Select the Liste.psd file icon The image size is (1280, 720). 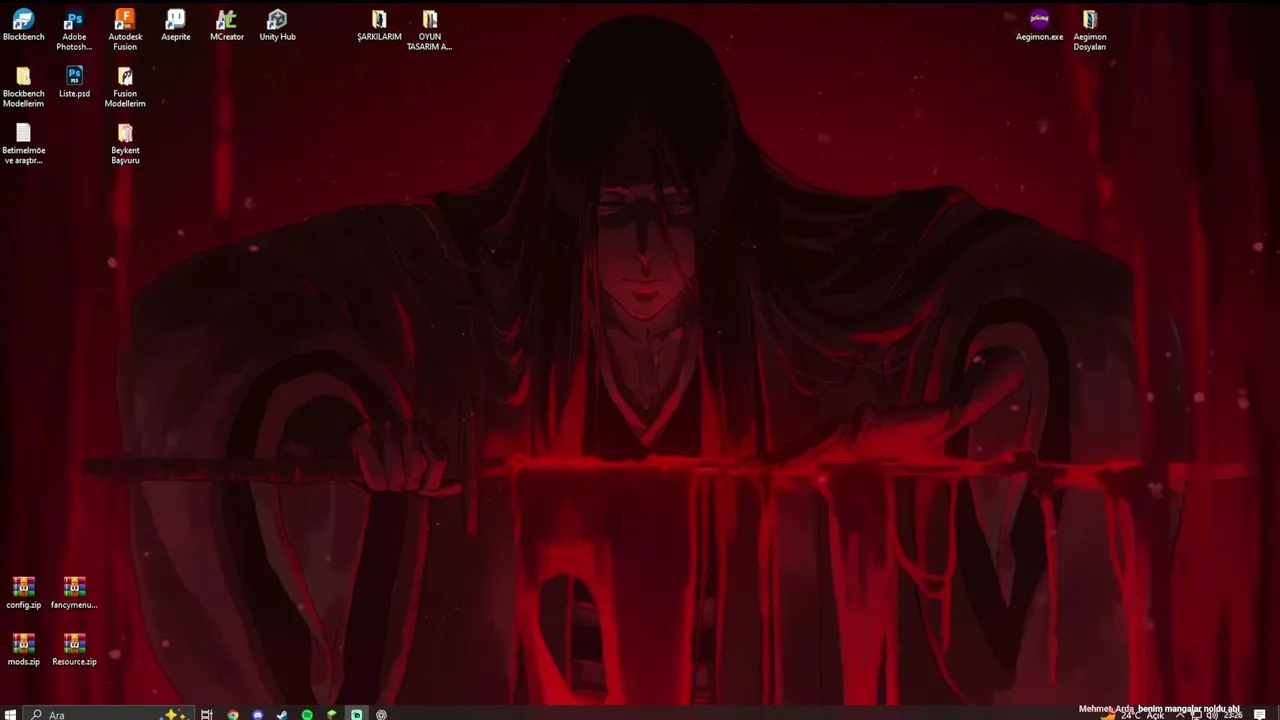pyautogui.click(x=74, y=83)
